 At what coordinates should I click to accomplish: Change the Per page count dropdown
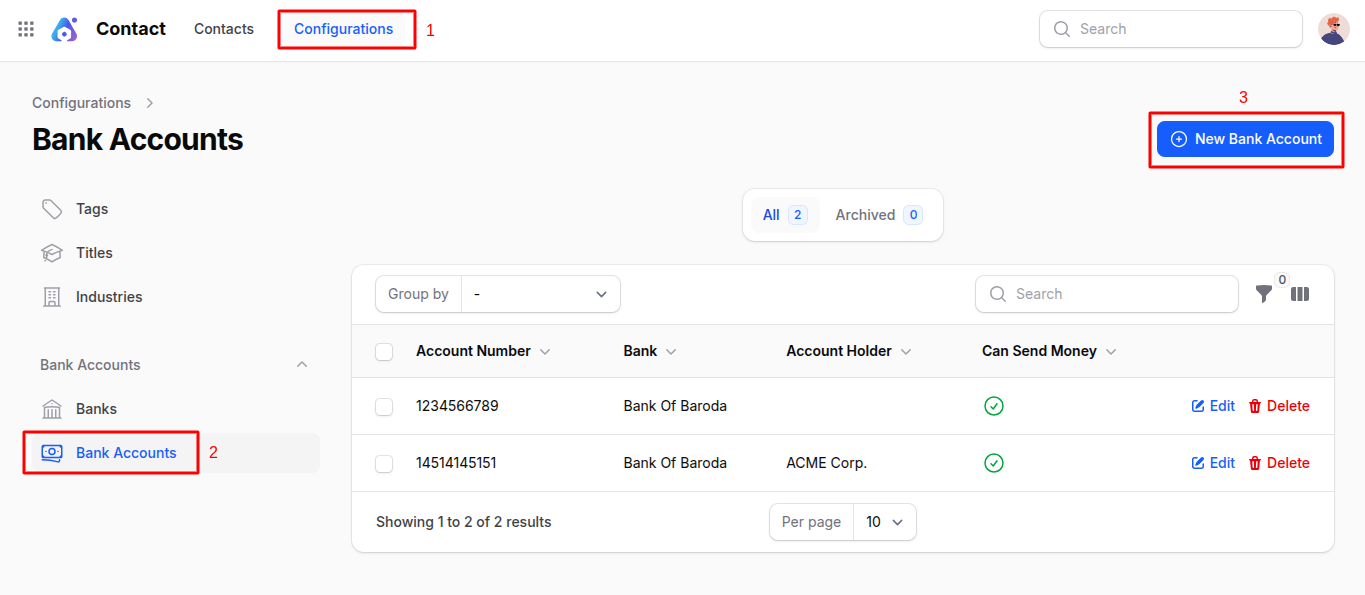coord(884,522)
